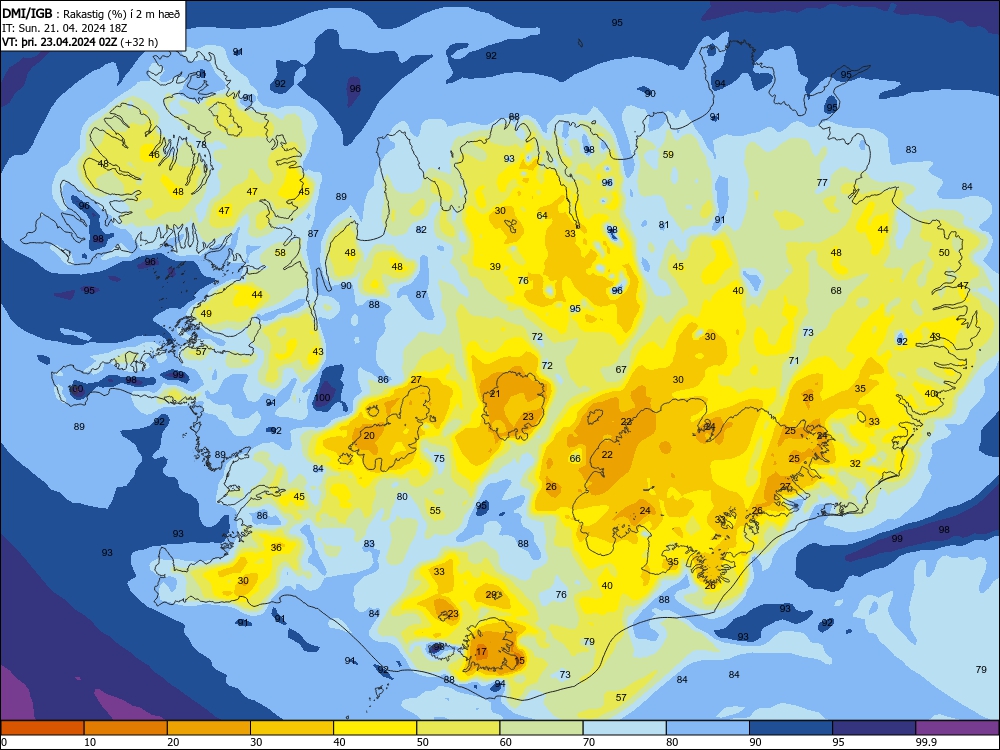Click the humidity value 50 on the map
This screenshot has height=750, width=1000.
[945, 253]
